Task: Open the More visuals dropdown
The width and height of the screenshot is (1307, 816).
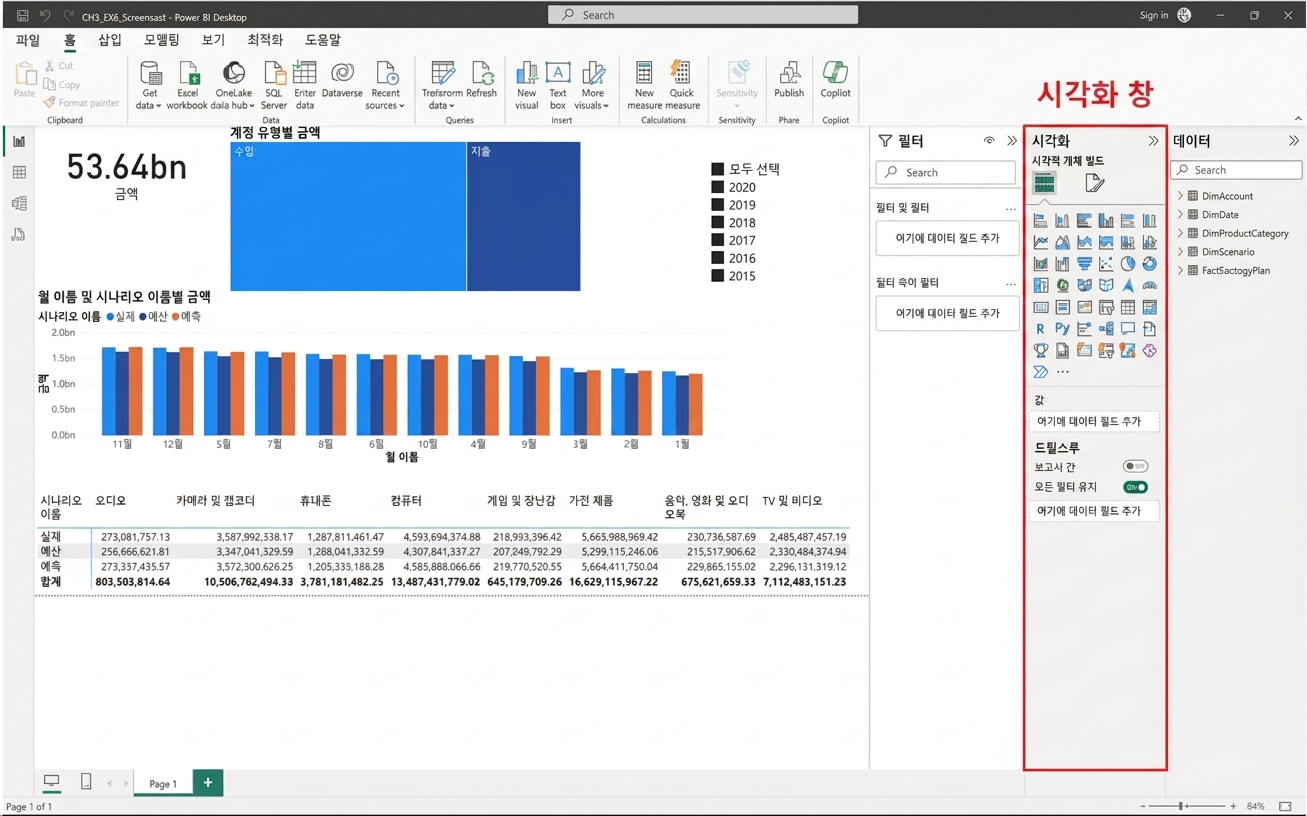Action: [x=592, y=105]
